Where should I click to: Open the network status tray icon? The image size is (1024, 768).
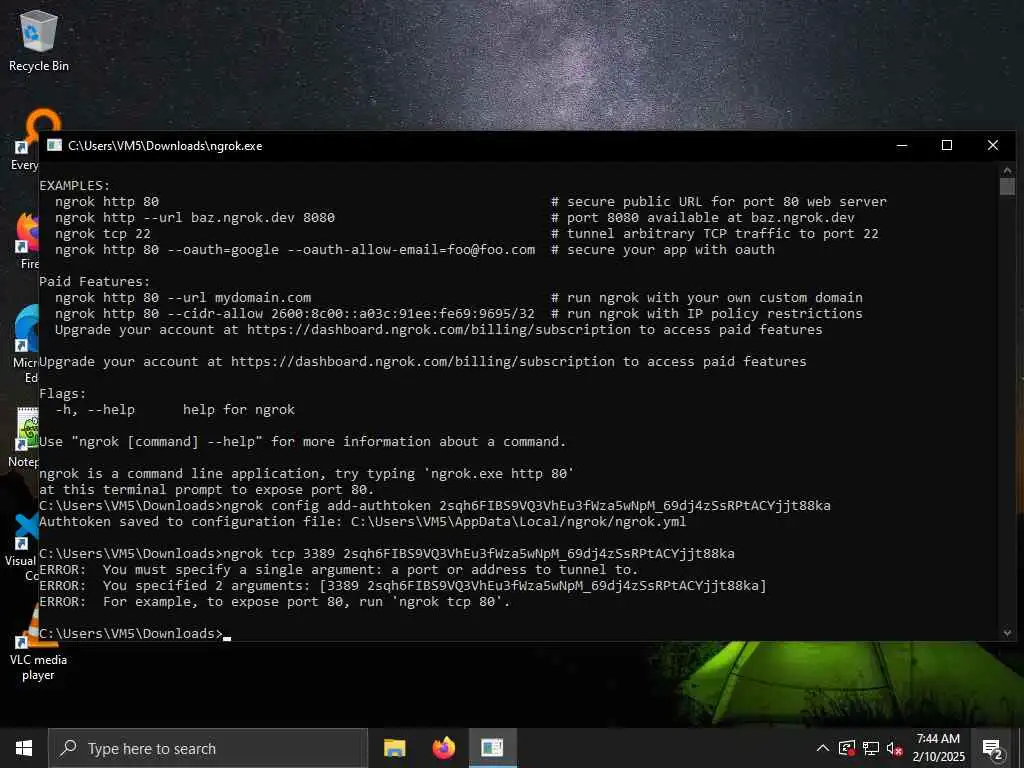tap(871, 748)
